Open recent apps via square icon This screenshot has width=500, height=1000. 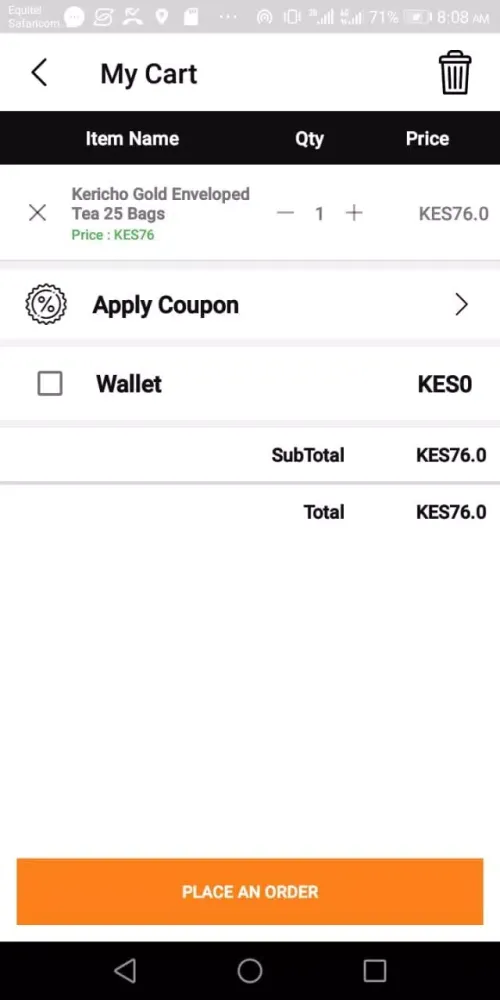pos(375,971)
